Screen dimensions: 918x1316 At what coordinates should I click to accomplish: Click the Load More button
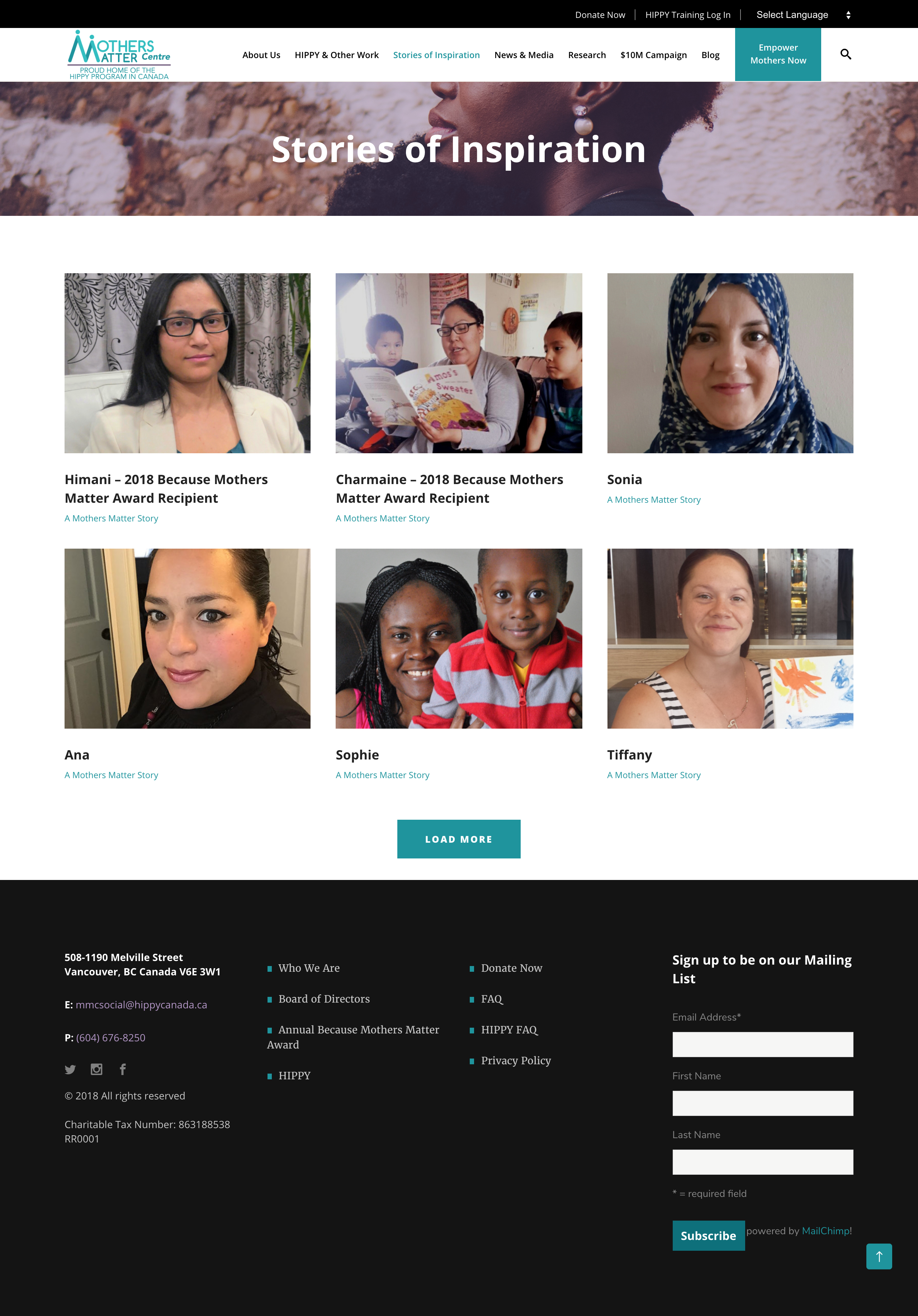458,839
